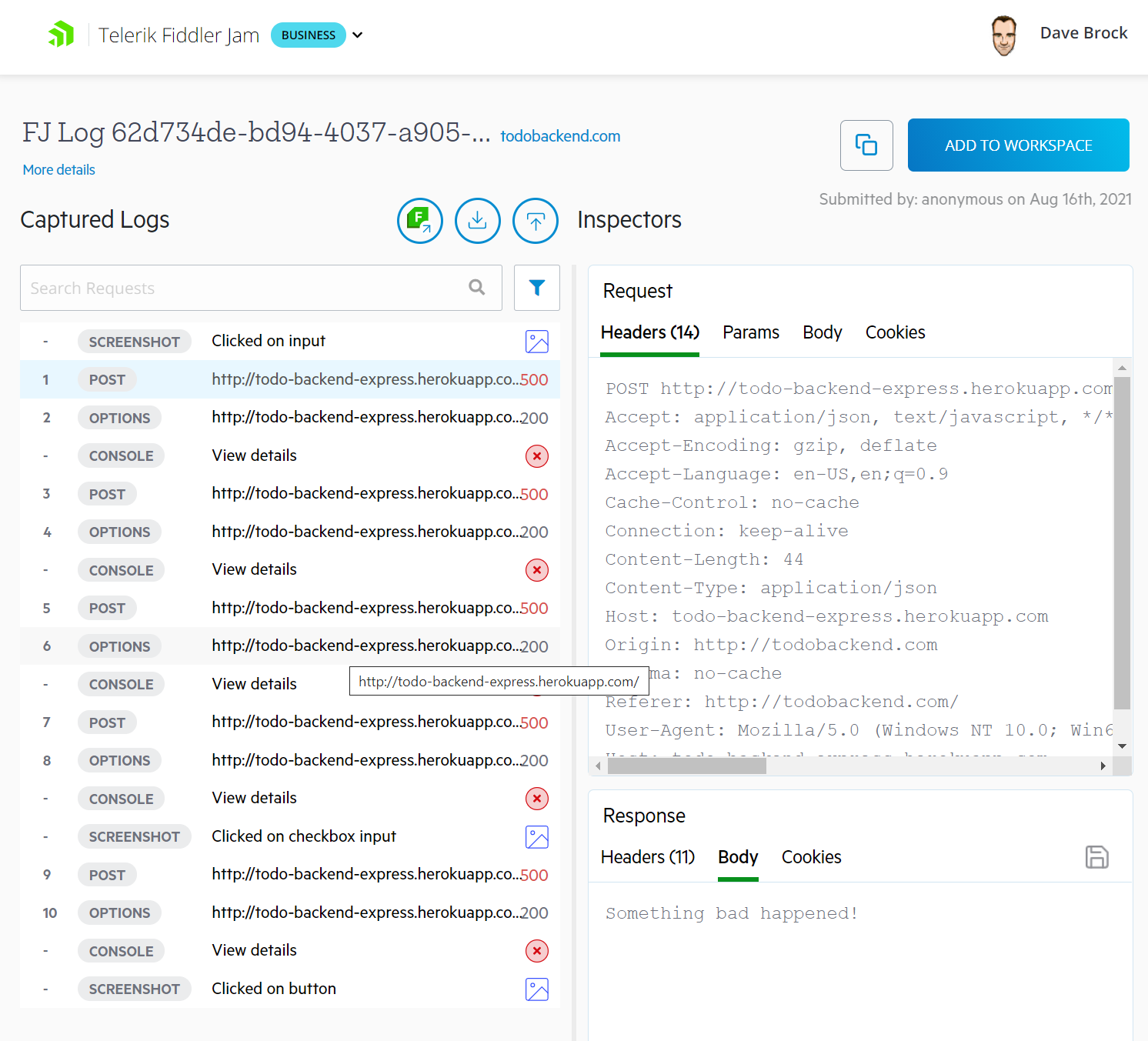Select POST request number 5

pos(290,608)
